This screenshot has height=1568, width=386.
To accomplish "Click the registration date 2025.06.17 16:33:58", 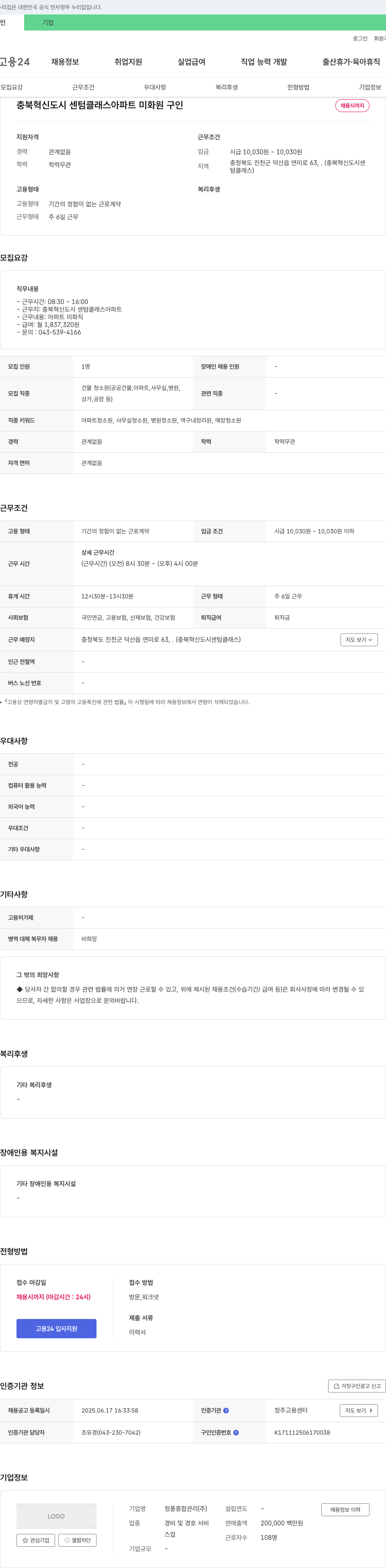I will pyautogui.click(x=110, y=1410).
